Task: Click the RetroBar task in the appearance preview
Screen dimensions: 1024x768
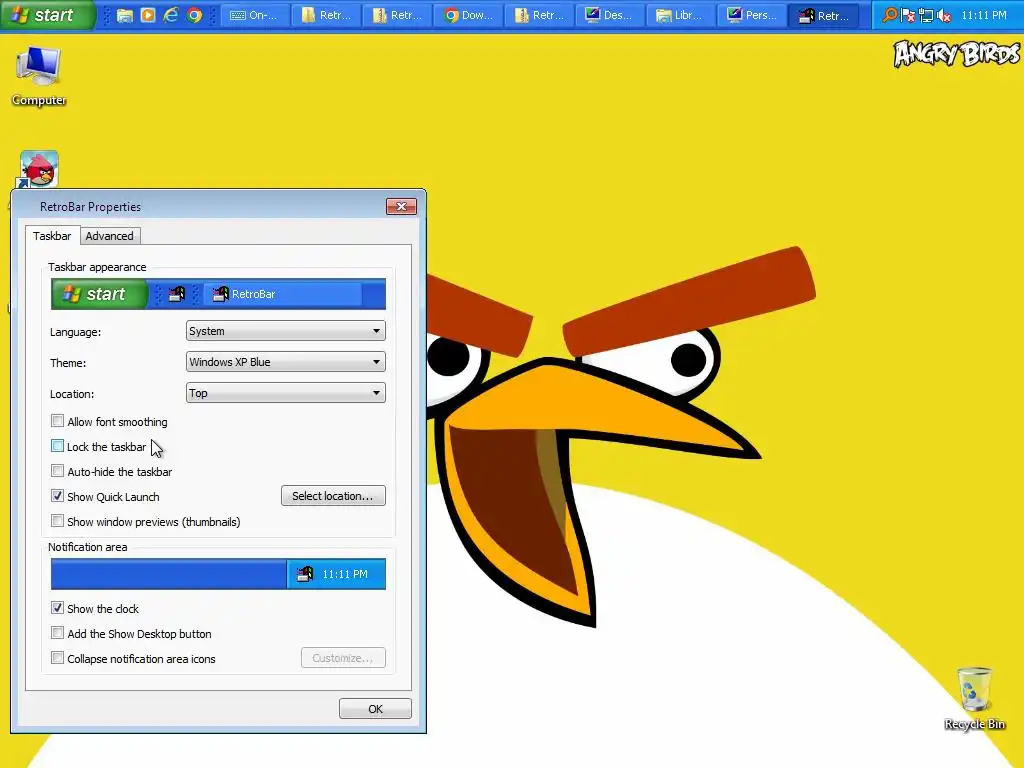Action: pyautogui.click(x=283, y=294)
